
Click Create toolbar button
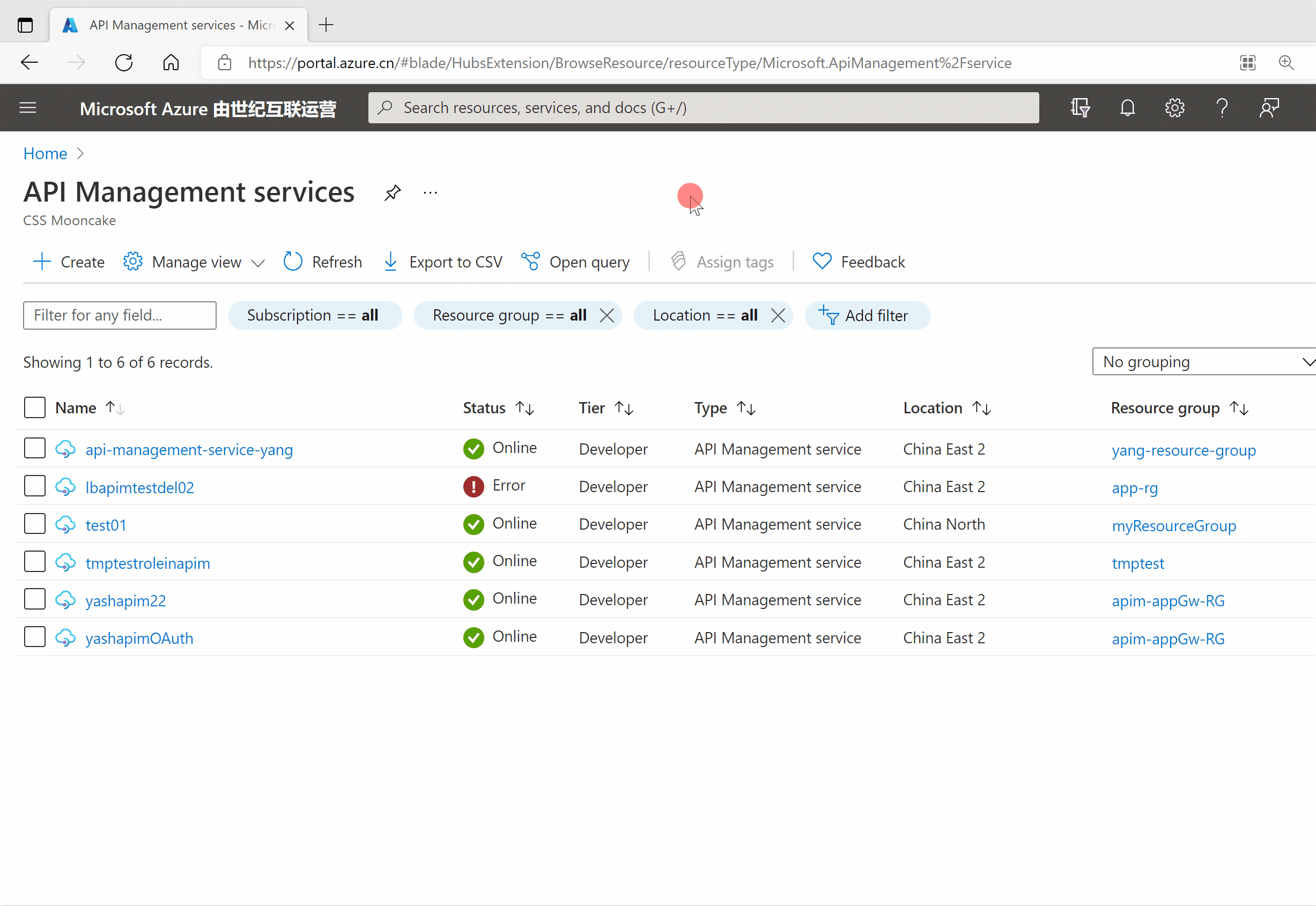click(69, 262)
